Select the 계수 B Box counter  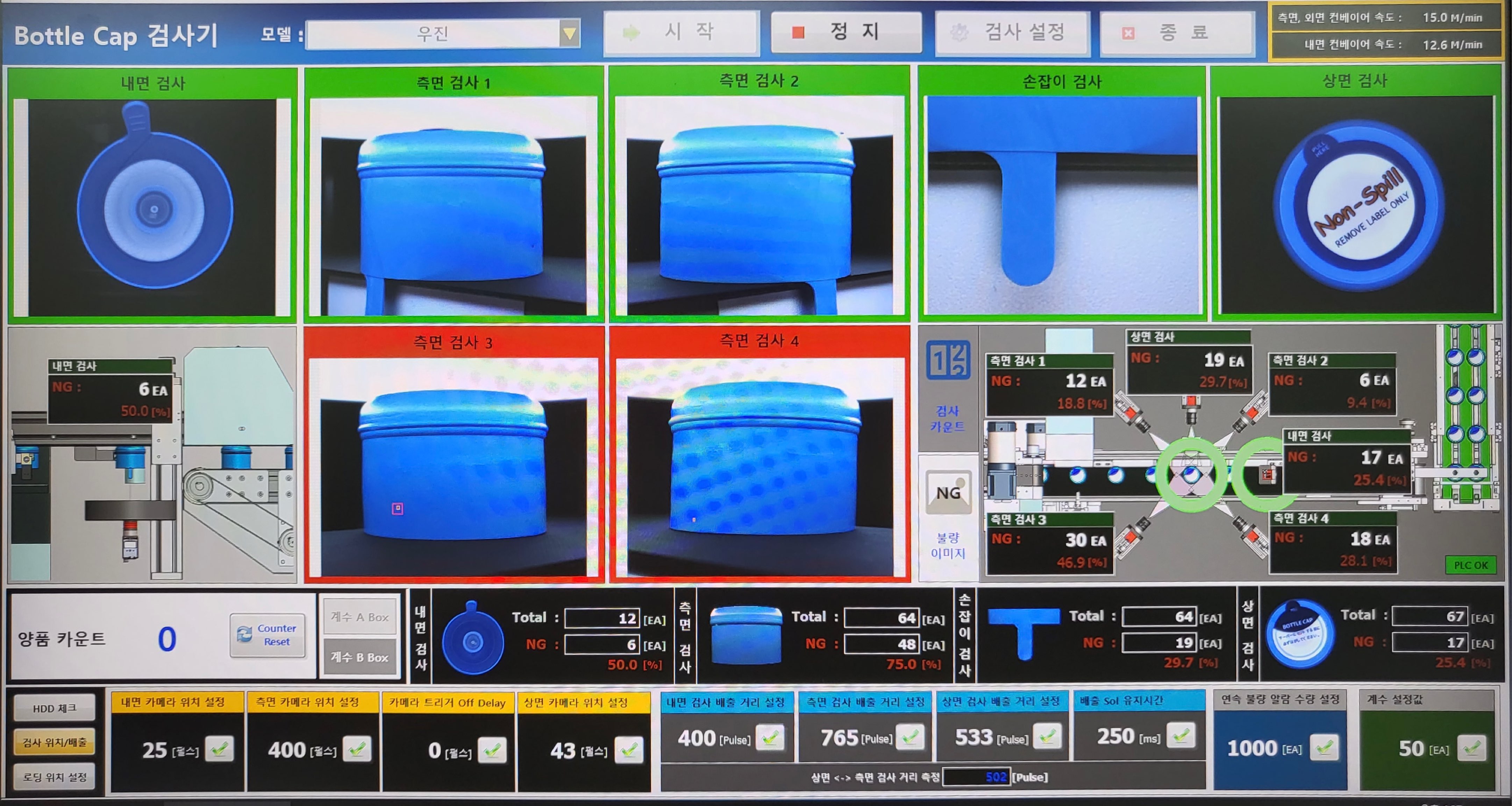[360, 657]
